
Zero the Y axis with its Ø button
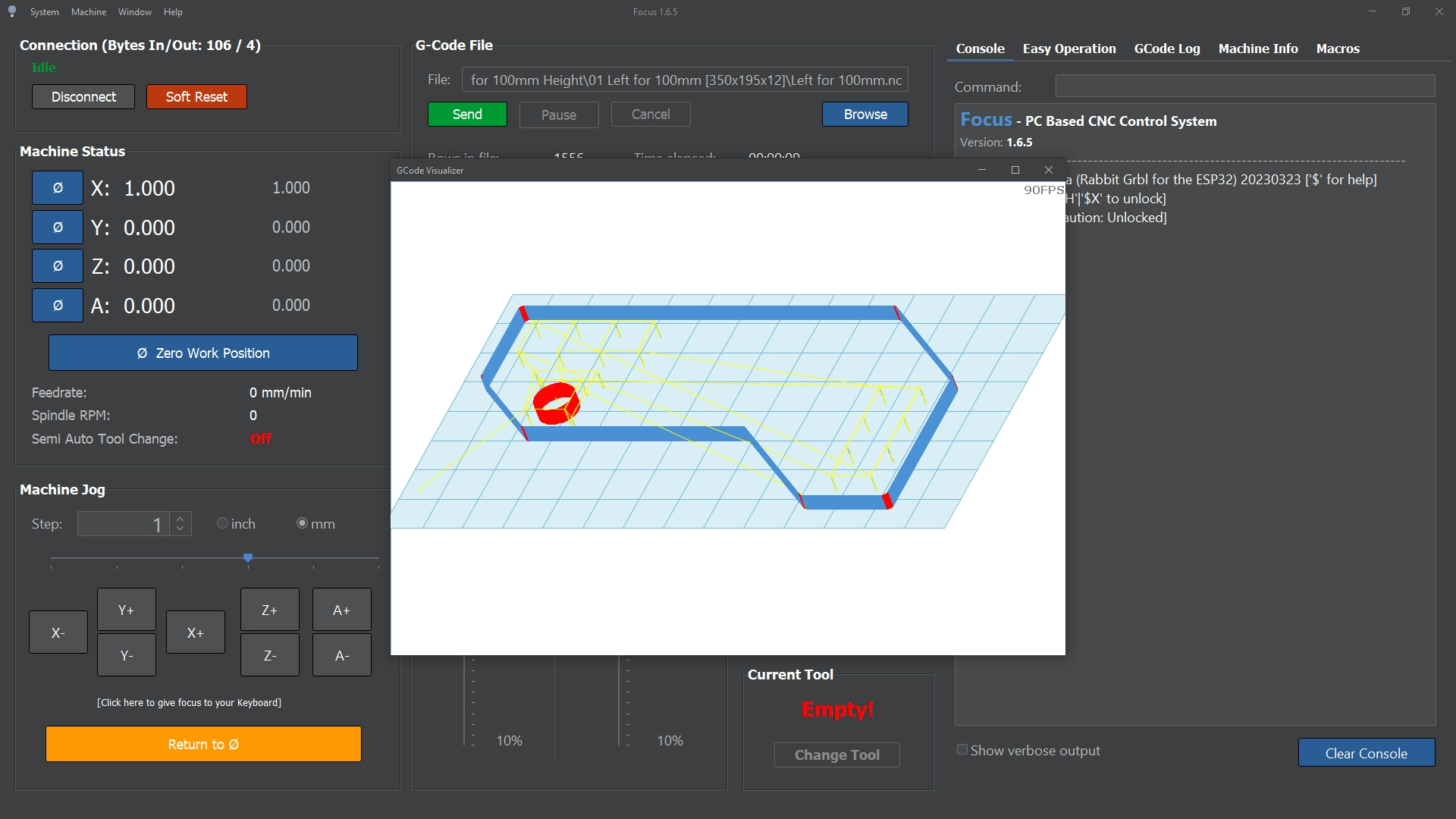point(58,227)
